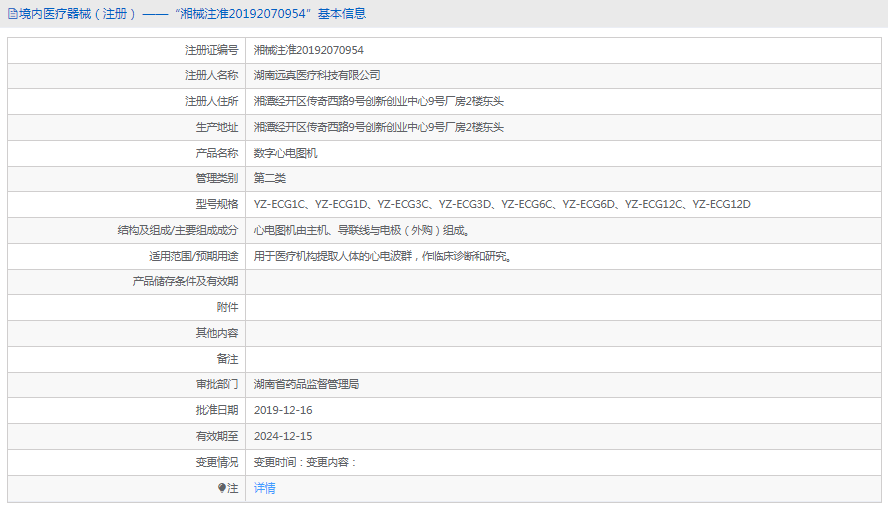888x508 pixels.
Task: Click the 注册人住所 label
Action: 211,101
